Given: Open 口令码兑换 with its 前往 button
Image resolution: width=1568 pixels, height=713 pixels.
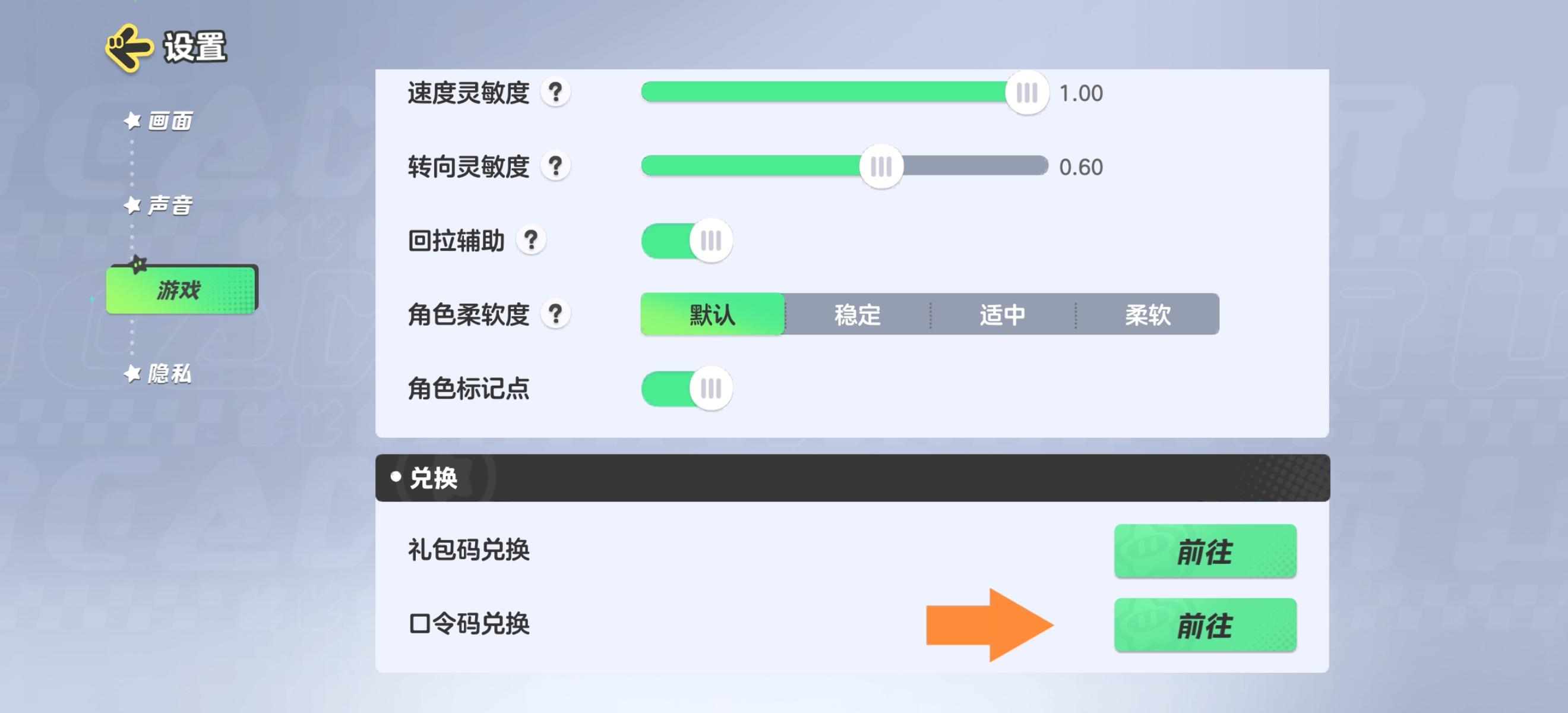Looking at the screenshot, I should [1205, 624].
